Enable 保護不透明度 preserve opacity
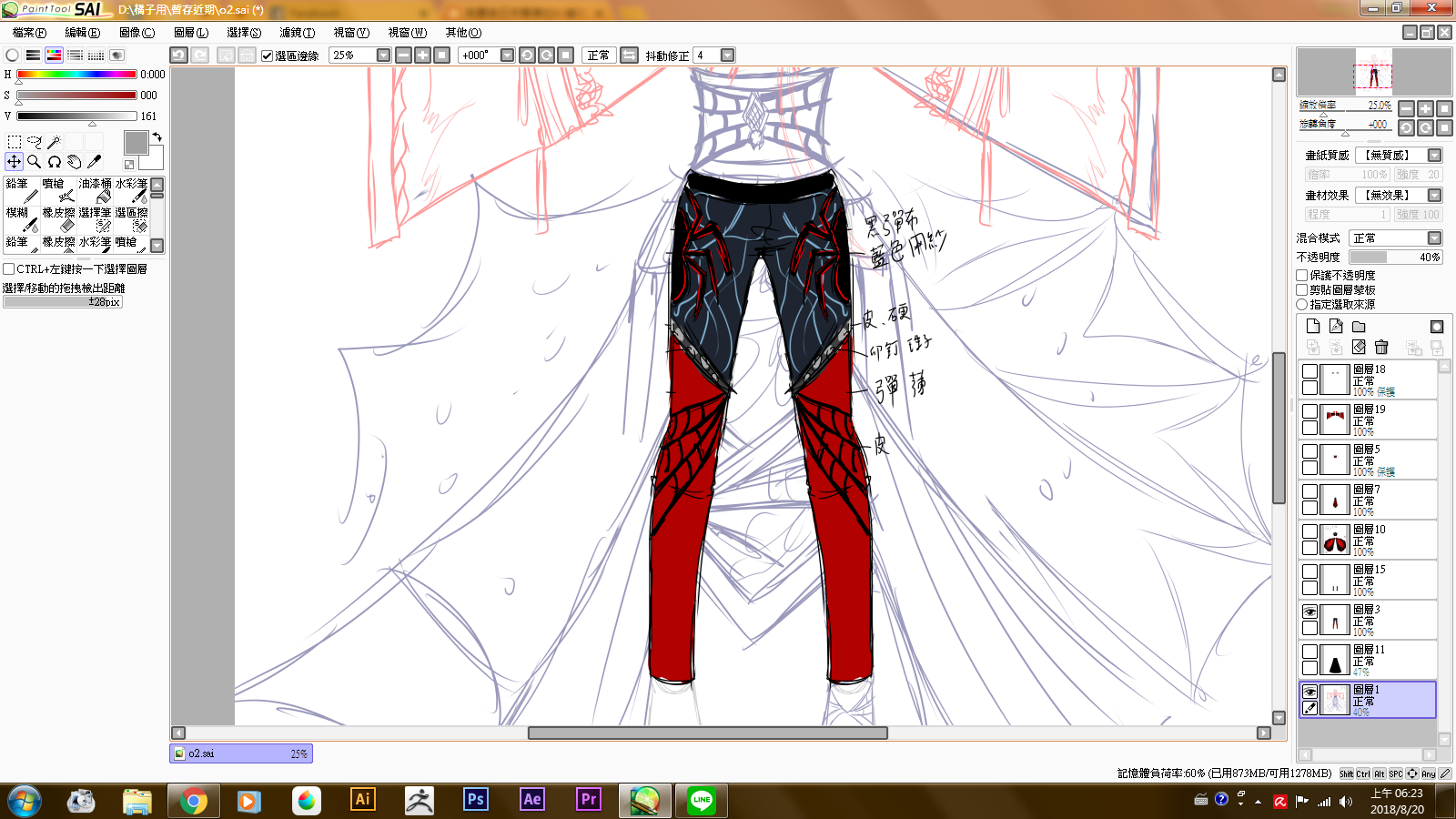Image resolution: width=1456 pixels, height=819 pixels. tap(1301, 275)
